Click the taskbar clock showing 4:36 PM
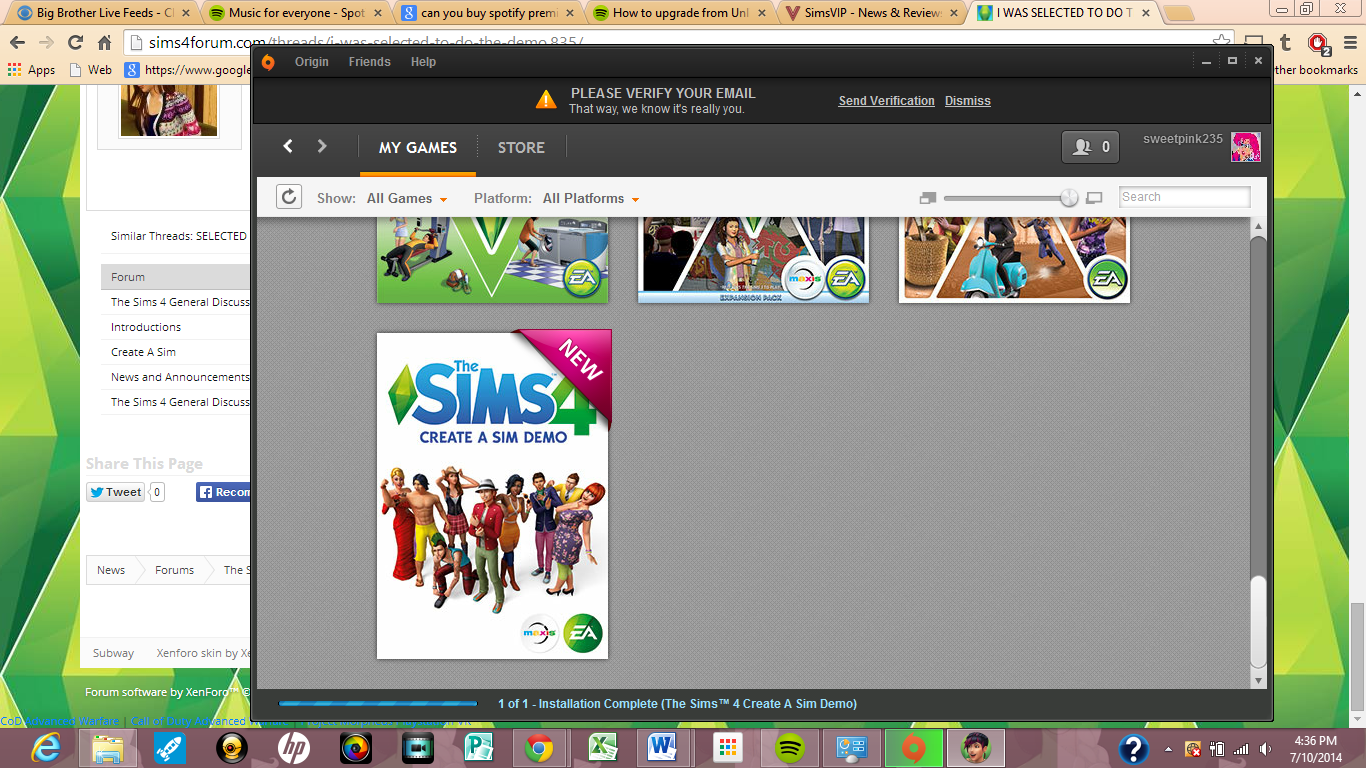 tap(1317, 748)
